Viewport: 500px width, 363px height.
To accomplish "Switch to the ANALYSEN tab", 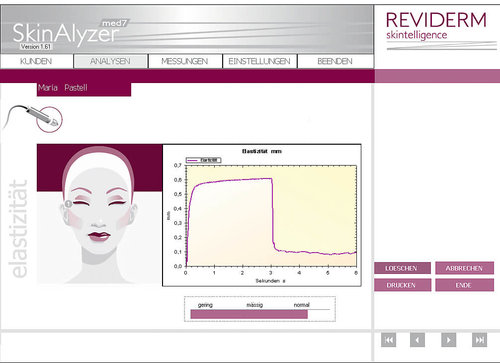I will pos(110,61).
